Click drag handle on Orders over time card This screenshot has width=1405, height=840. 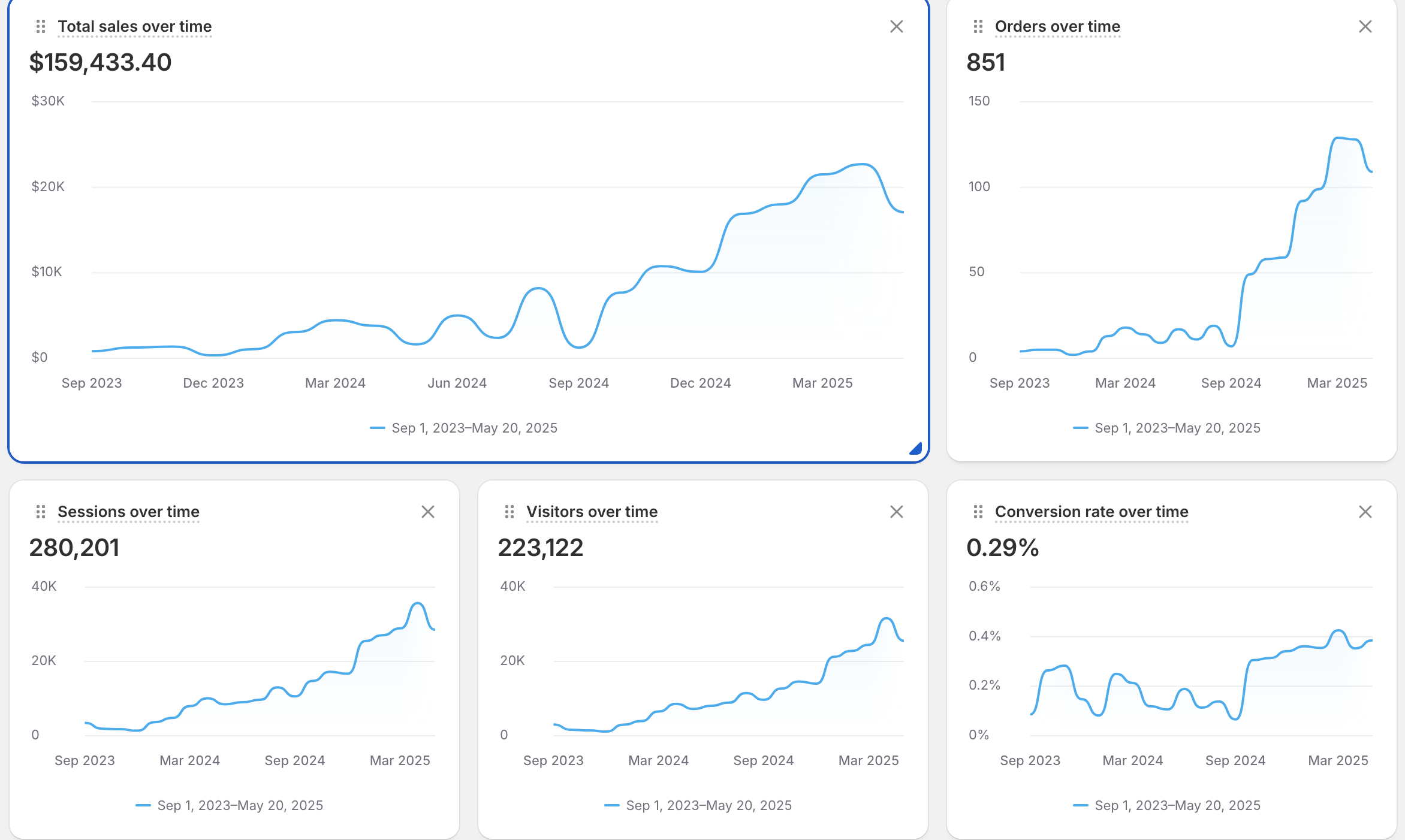pyautogui.click(x=978, y=26)
